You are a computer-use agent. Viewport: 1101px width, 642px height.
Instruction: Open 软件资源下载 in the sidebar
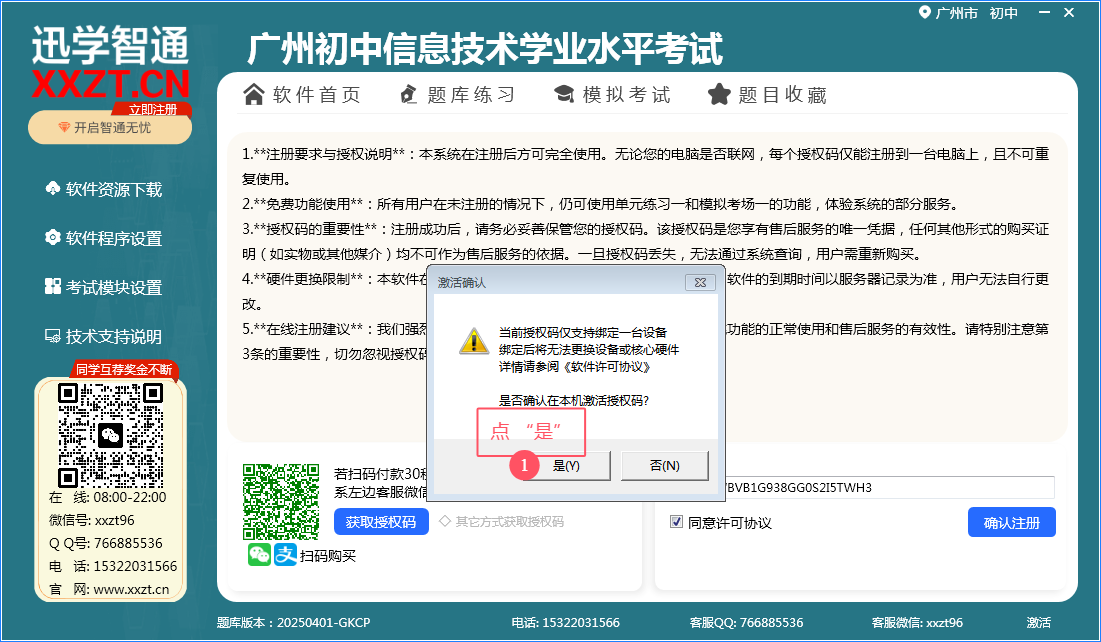click(x=104, y=189)
